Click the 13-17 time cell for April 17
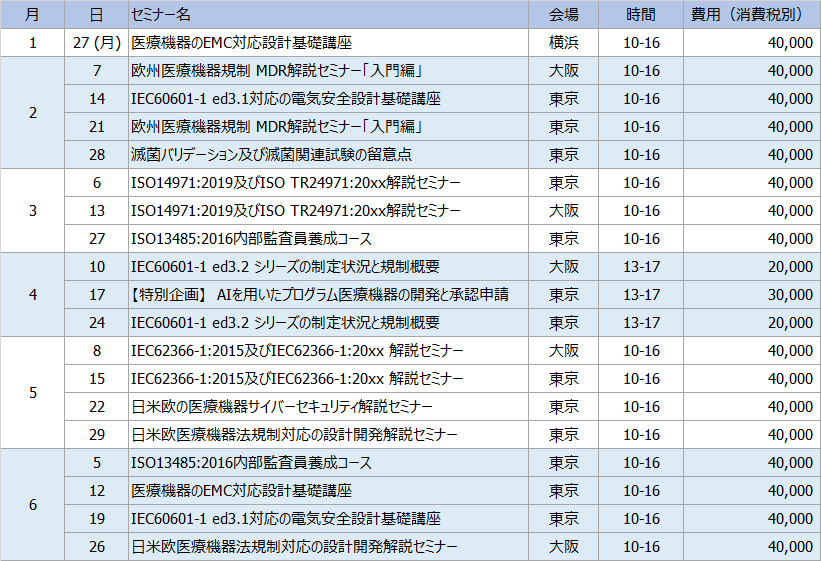821x561 pixels. pos(641,295)
